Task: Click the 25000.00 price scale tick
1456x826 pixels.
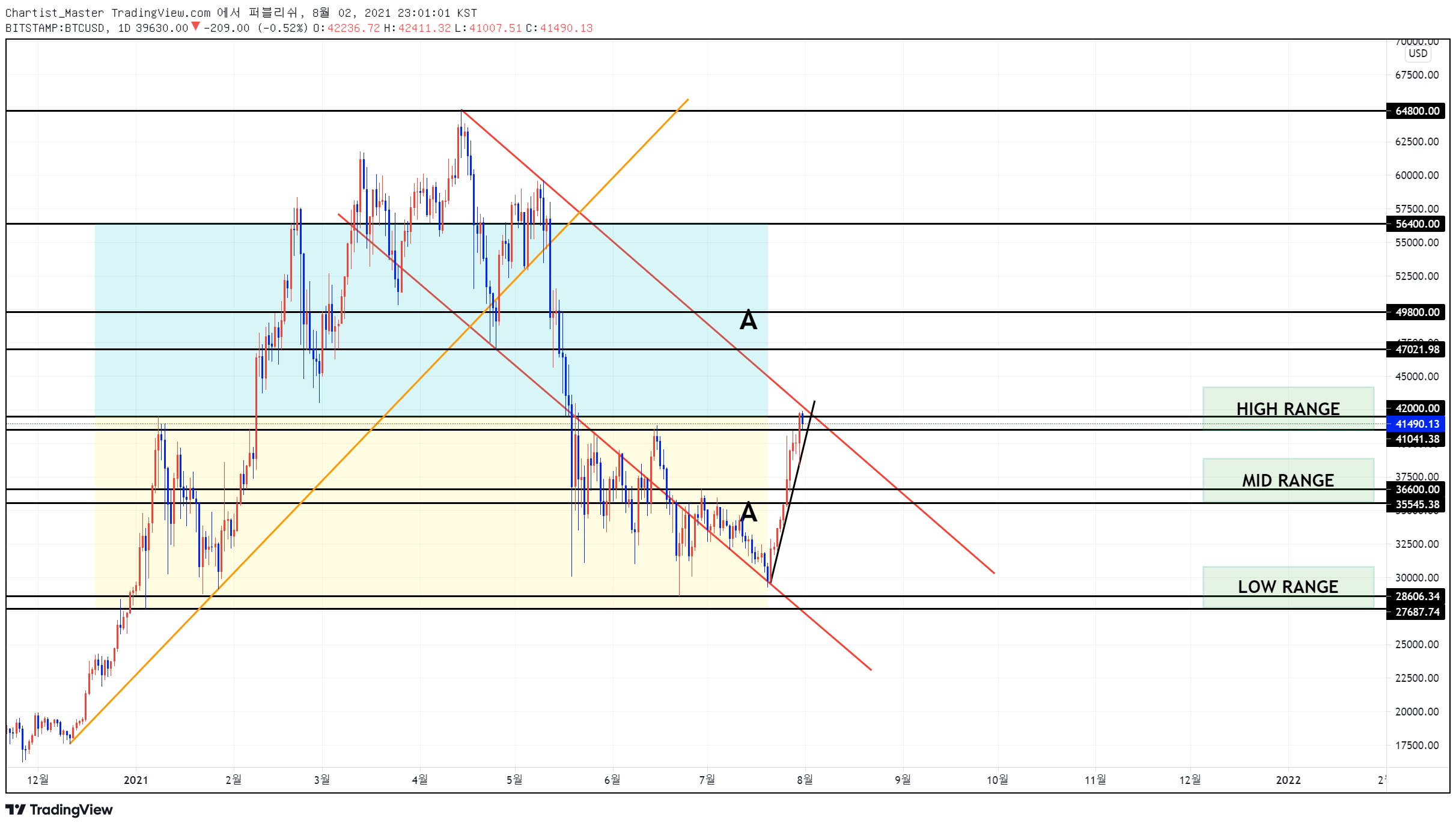Action: [x=1416, y=645]
